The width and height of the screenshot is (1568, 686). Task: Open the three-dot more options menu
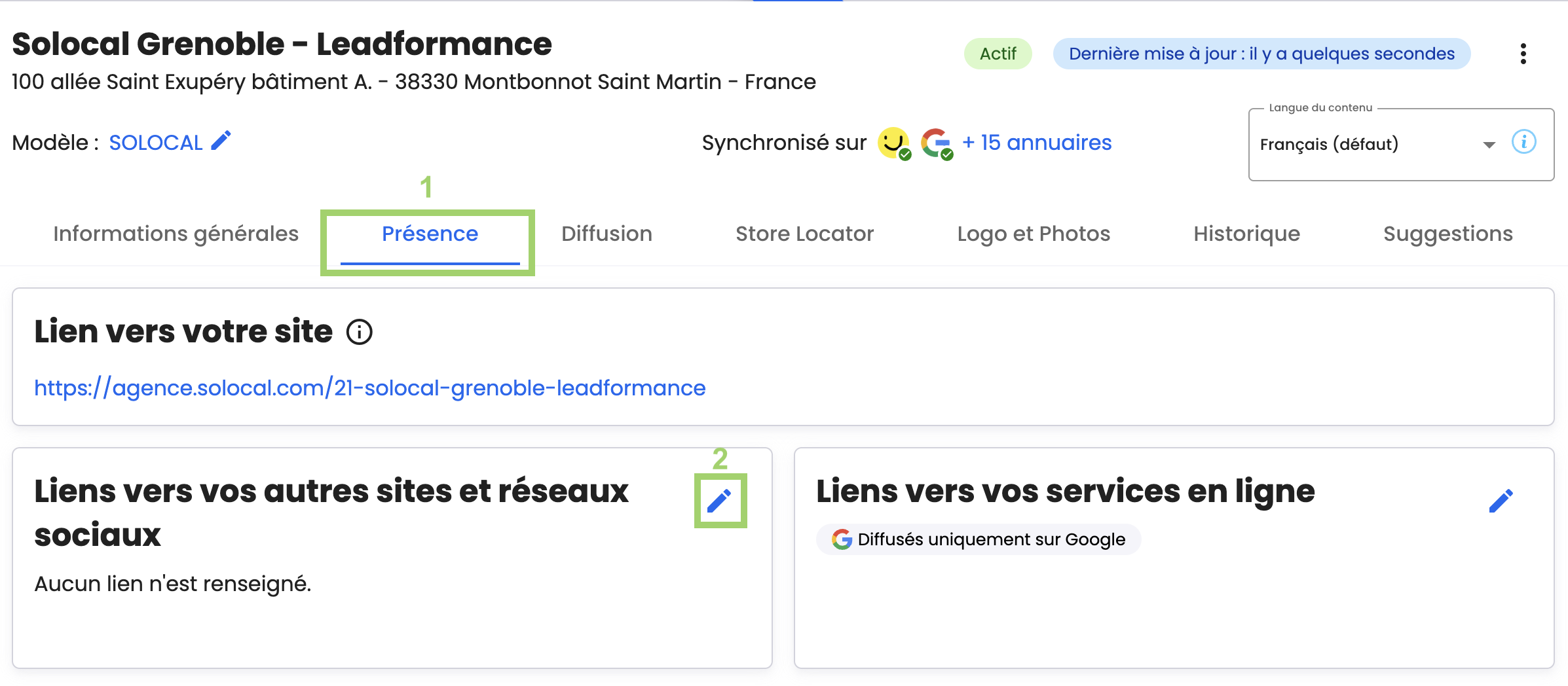tap(1523, 54)
